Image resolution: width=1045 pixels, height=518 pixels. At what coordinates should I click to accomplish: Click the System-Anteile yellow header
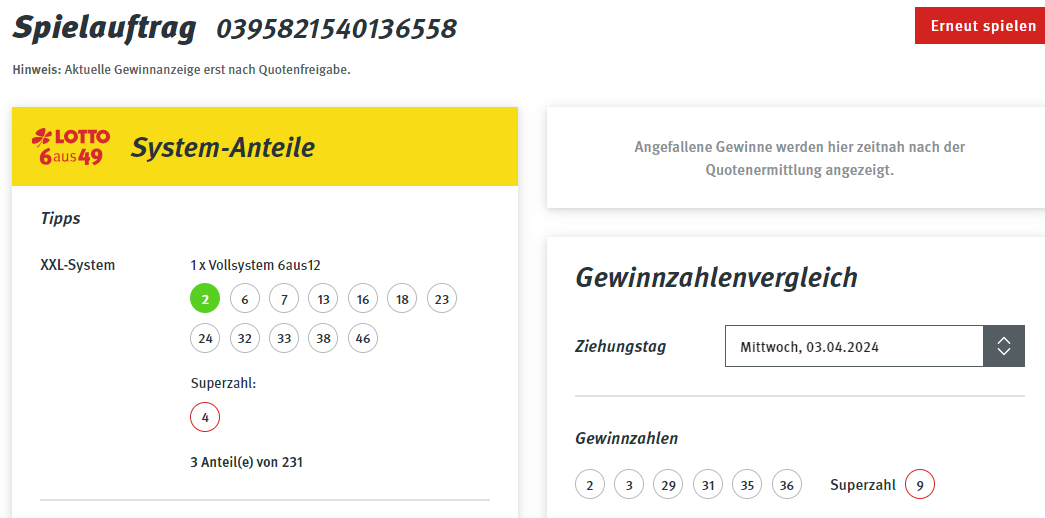(x=265, y=147)
